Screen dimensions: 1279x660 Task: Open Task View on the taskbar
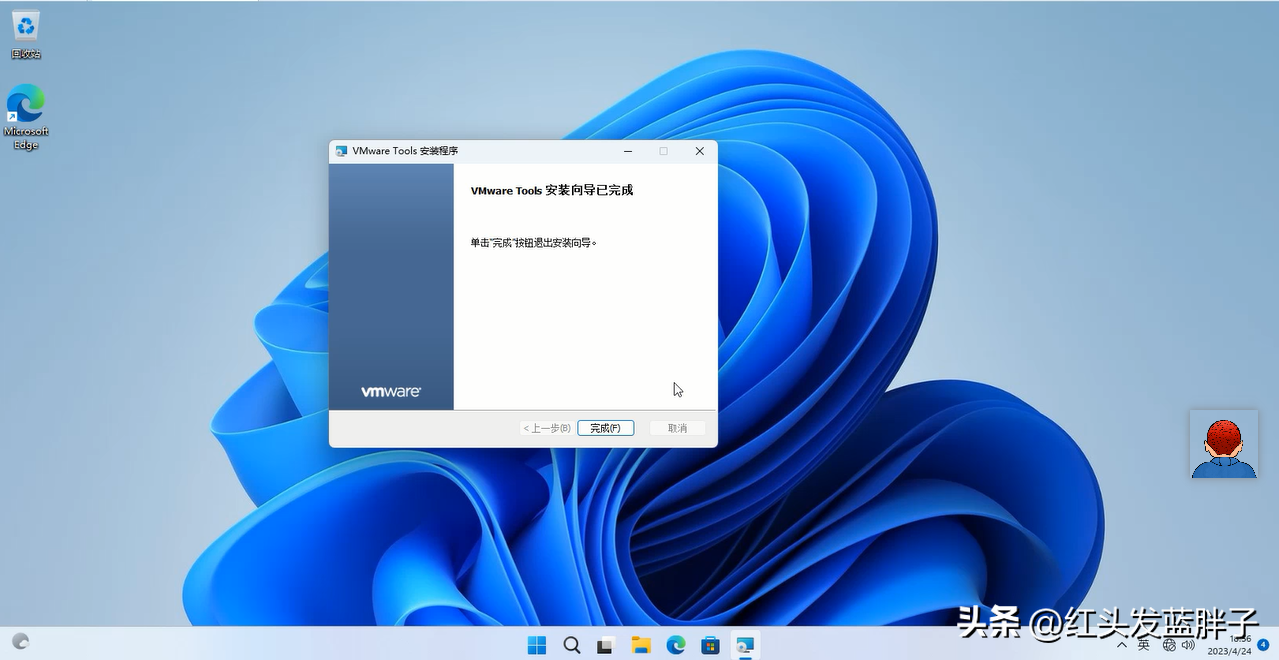point(605,645)
